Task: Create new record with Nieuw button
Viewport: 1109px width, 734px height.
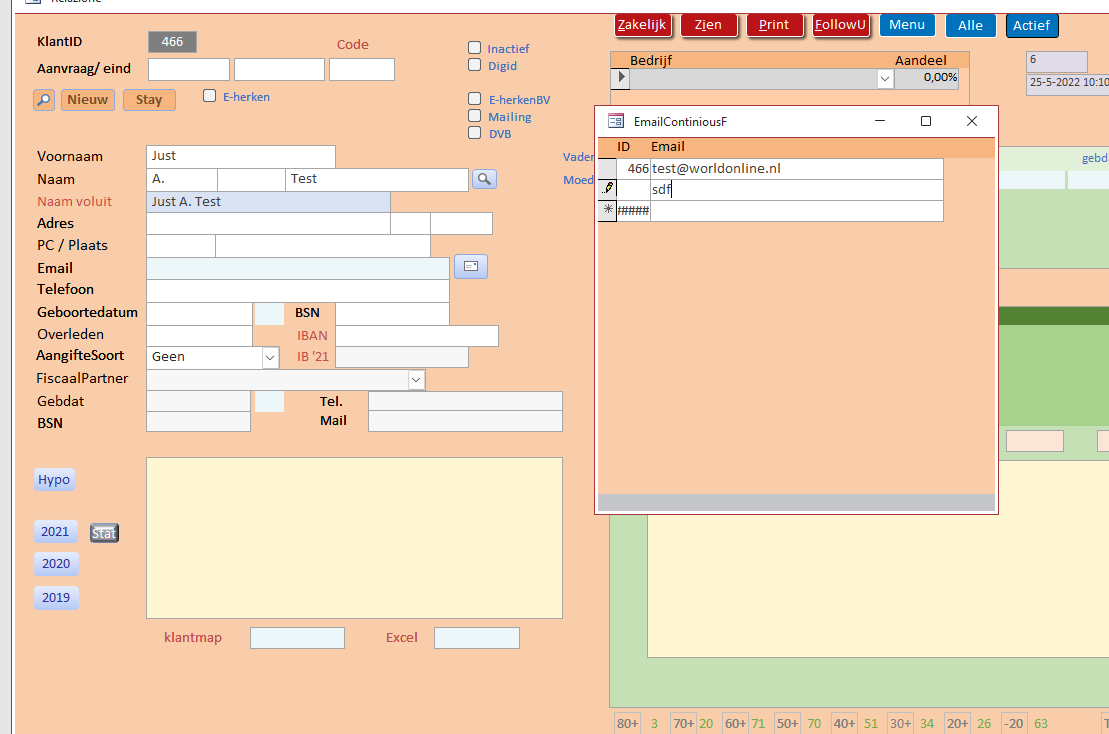Action: point(88,100)
